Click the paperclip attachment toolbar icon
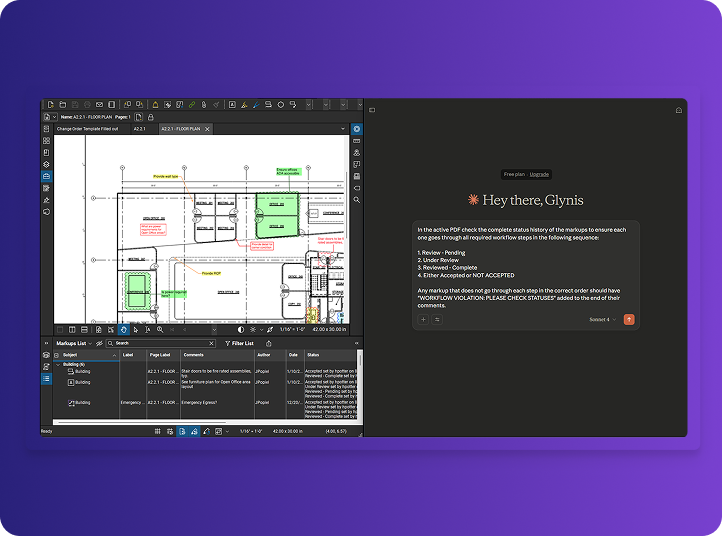722x536 pixels. (204, 105)
